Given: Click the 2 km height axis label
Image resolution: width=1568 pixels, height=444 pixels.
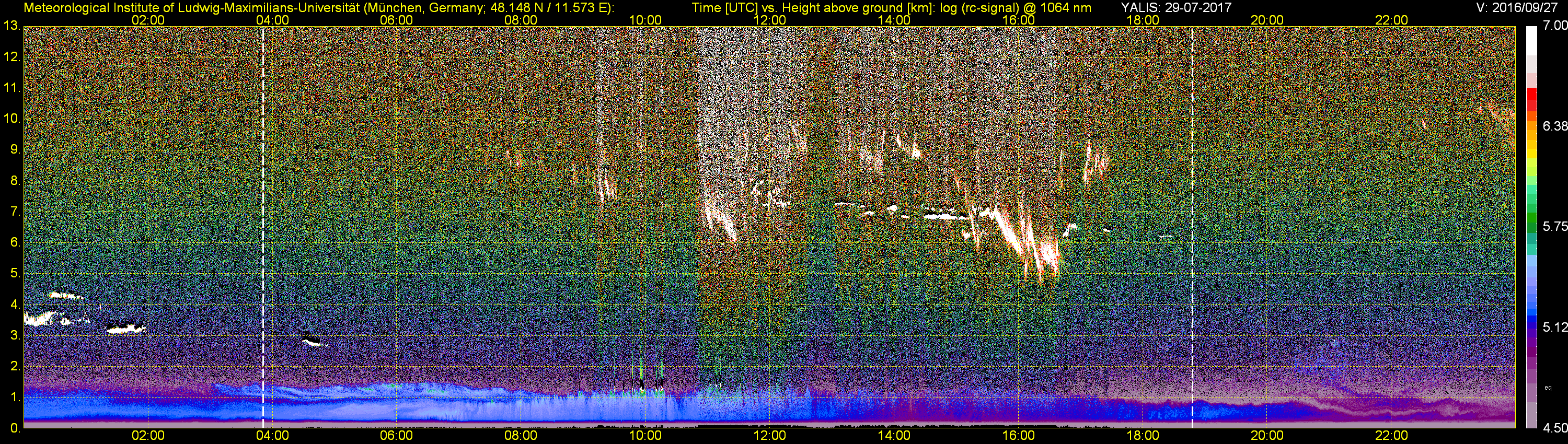Looking at the screenshot, I should coord(15,366).
